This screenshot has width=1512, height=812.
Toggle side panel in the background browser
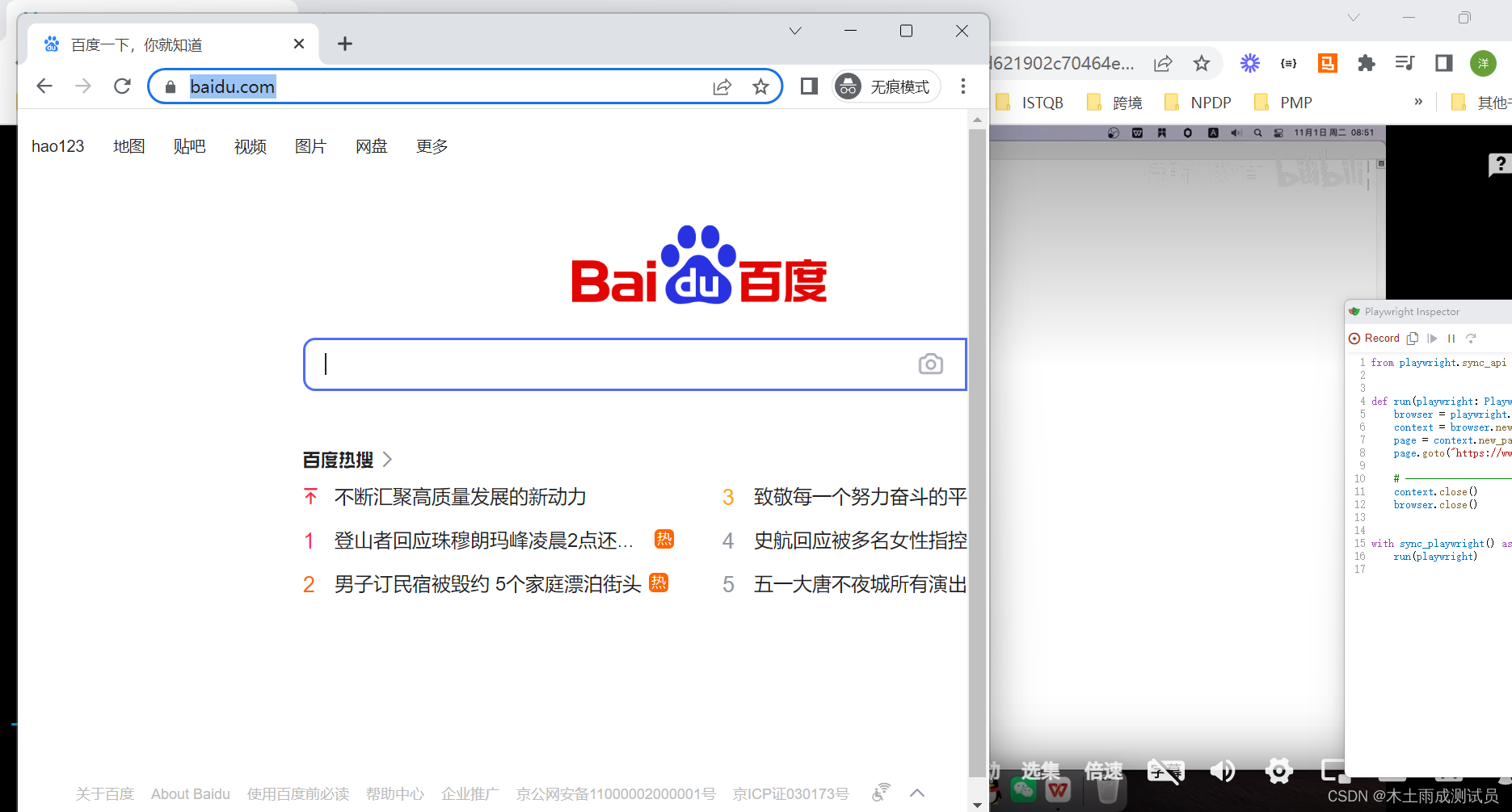pos(1444,63)
